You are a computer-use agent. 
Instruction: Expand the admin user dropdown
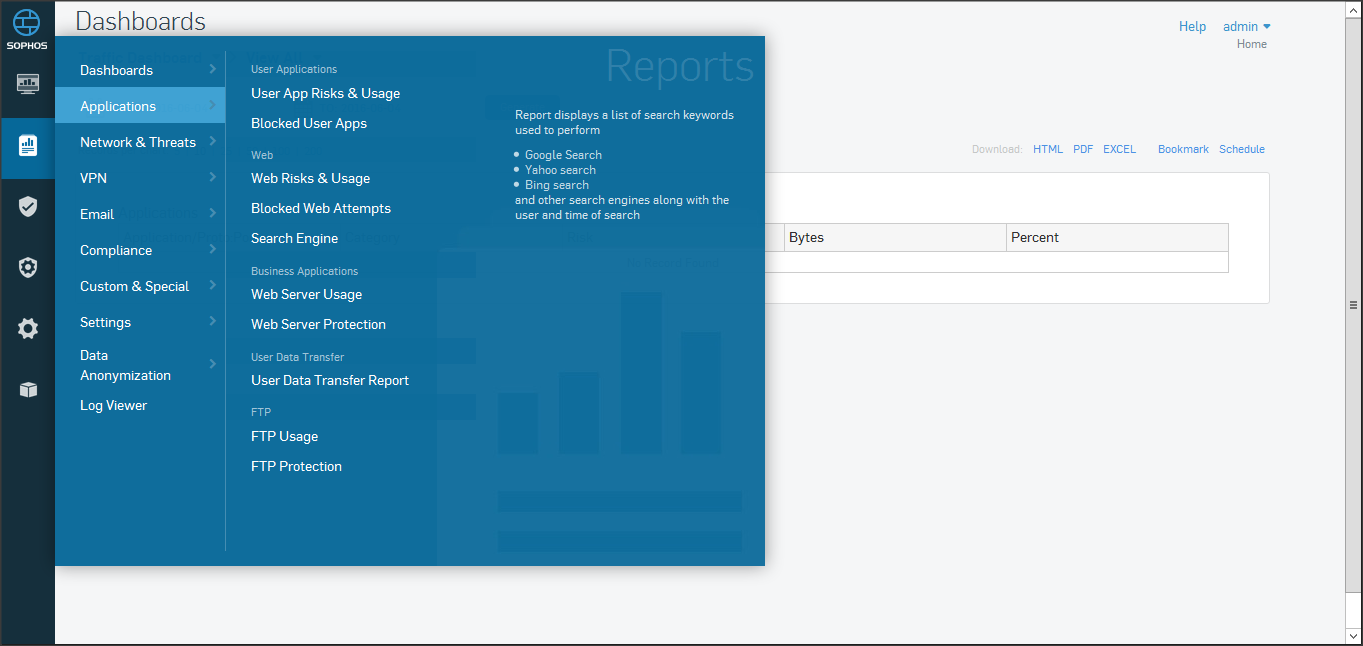point(1246,27)
